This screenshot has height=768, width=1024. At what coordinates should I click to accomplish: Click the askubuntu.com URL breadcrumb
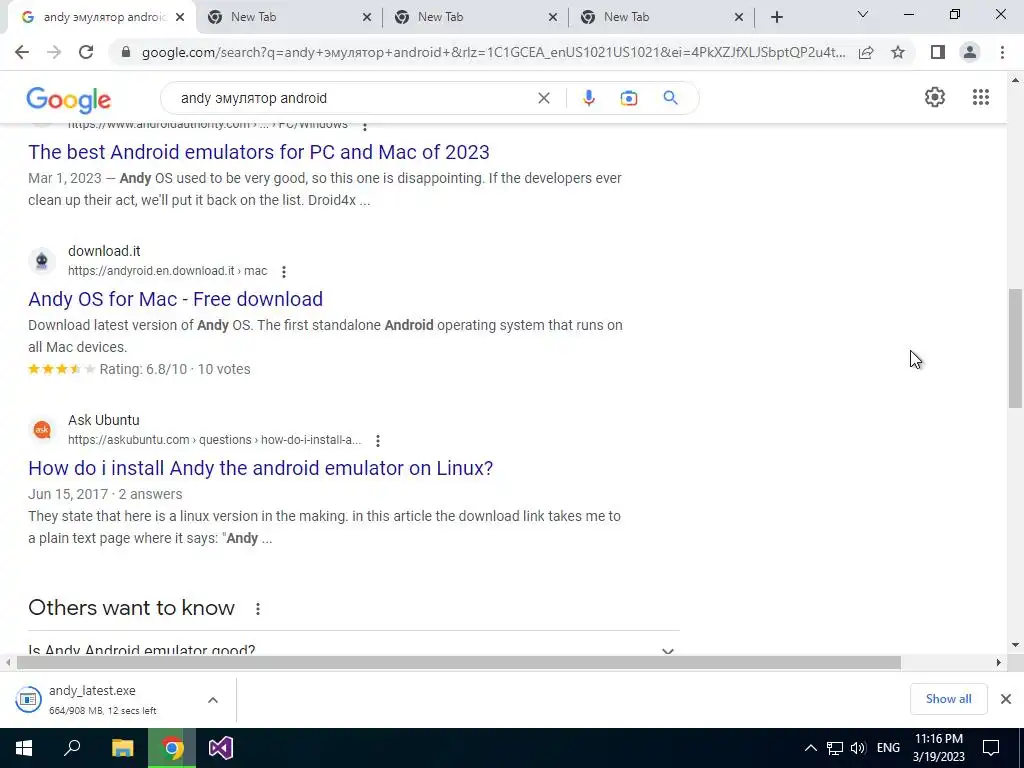(214, 440)
